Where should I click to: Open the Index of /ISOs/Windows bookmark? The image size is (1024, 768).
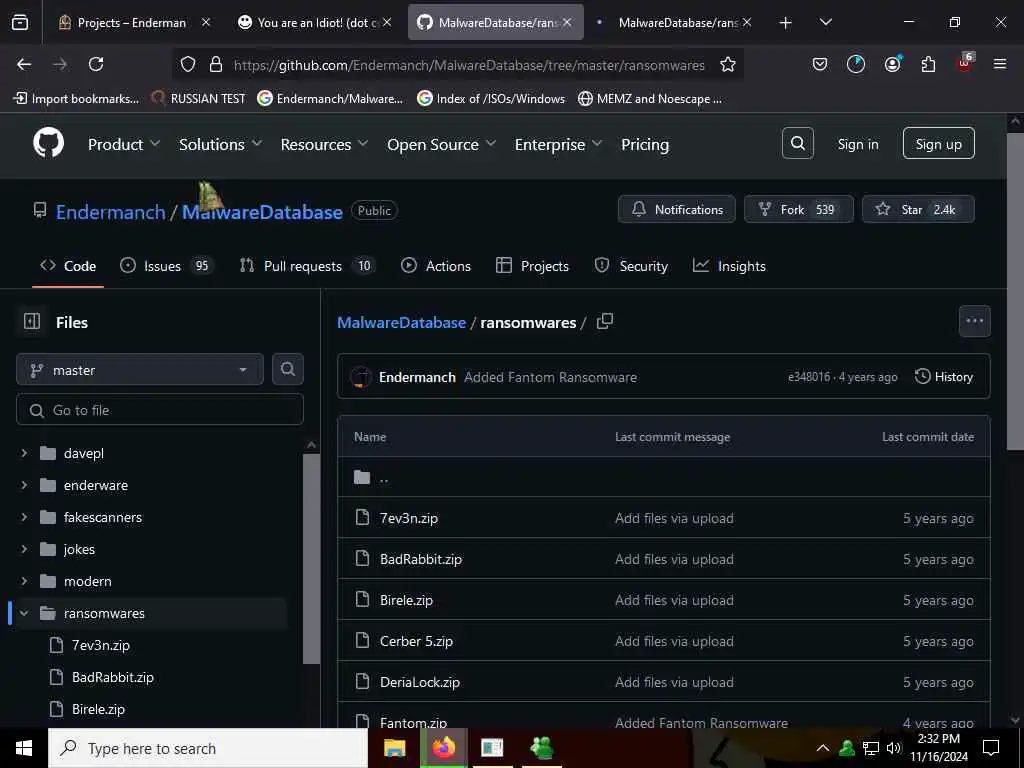[x=491, y=99]
